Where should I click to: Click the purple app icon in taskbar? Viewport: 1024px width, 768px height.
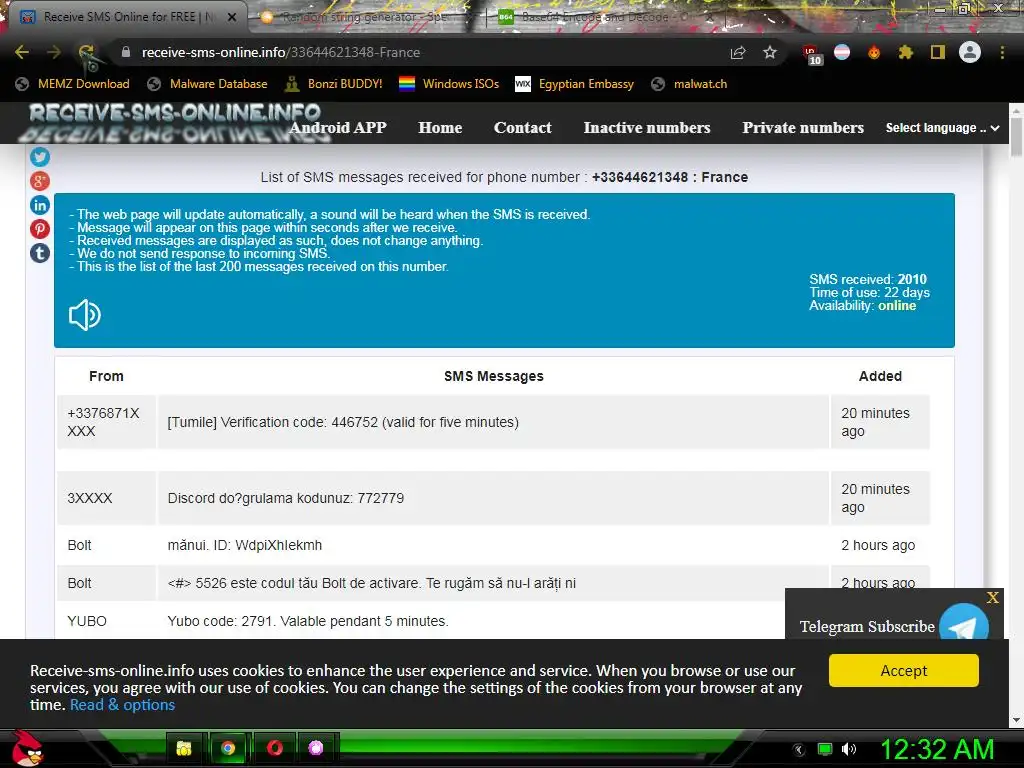click(316, 748)
